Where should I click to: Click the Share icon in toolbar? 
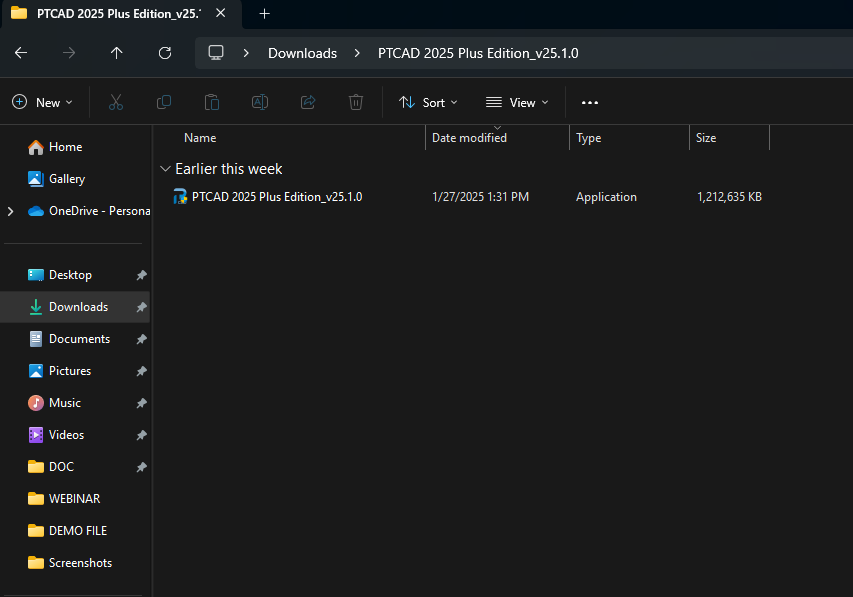308,102
